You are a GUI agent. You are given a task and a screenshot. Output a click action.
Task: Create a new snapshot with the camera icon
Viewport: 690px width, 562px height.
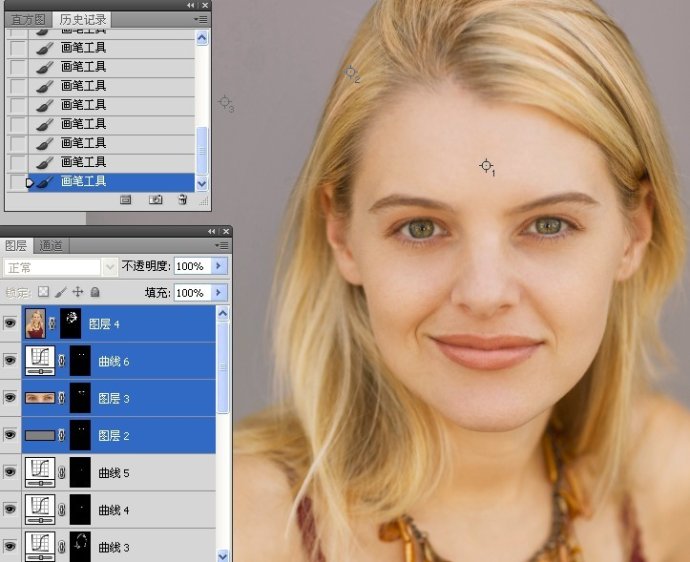pos(155,200)
